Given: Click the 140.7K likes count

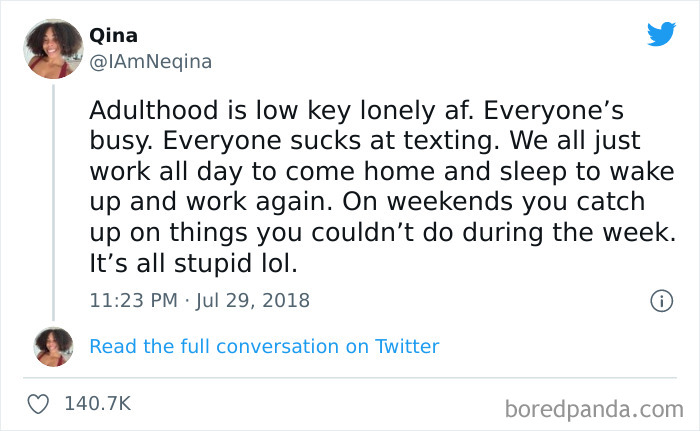Looking at the screenshot, I should [x=97, y=403].
